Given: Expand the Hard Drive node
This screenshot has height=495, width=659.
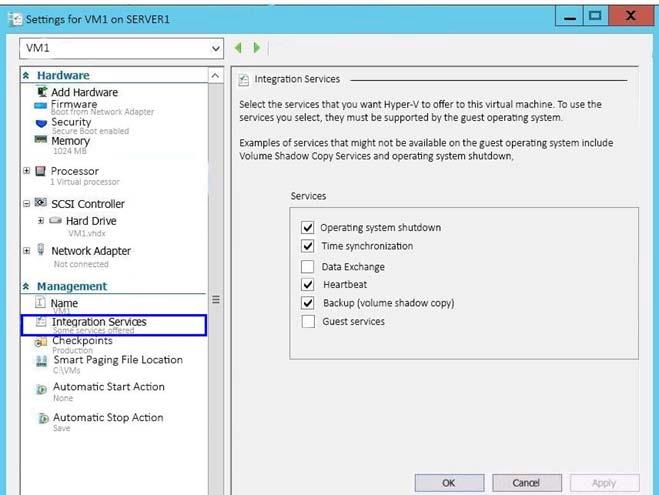Looking at the screenshot, I should [41, 221].
